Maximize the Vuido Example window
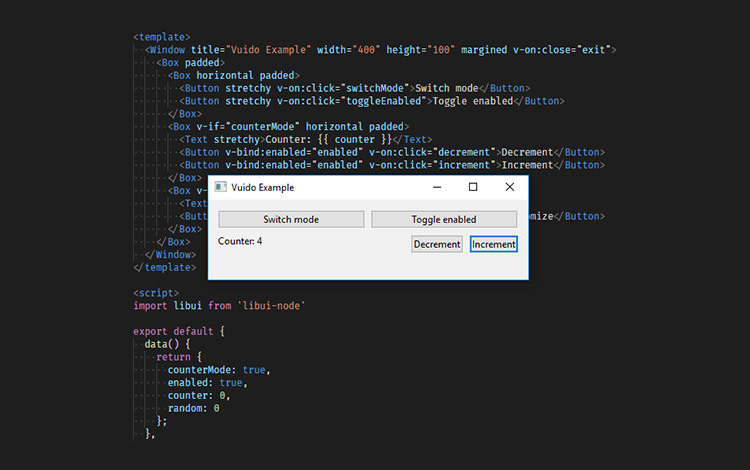750x470 pixels. 473,187
